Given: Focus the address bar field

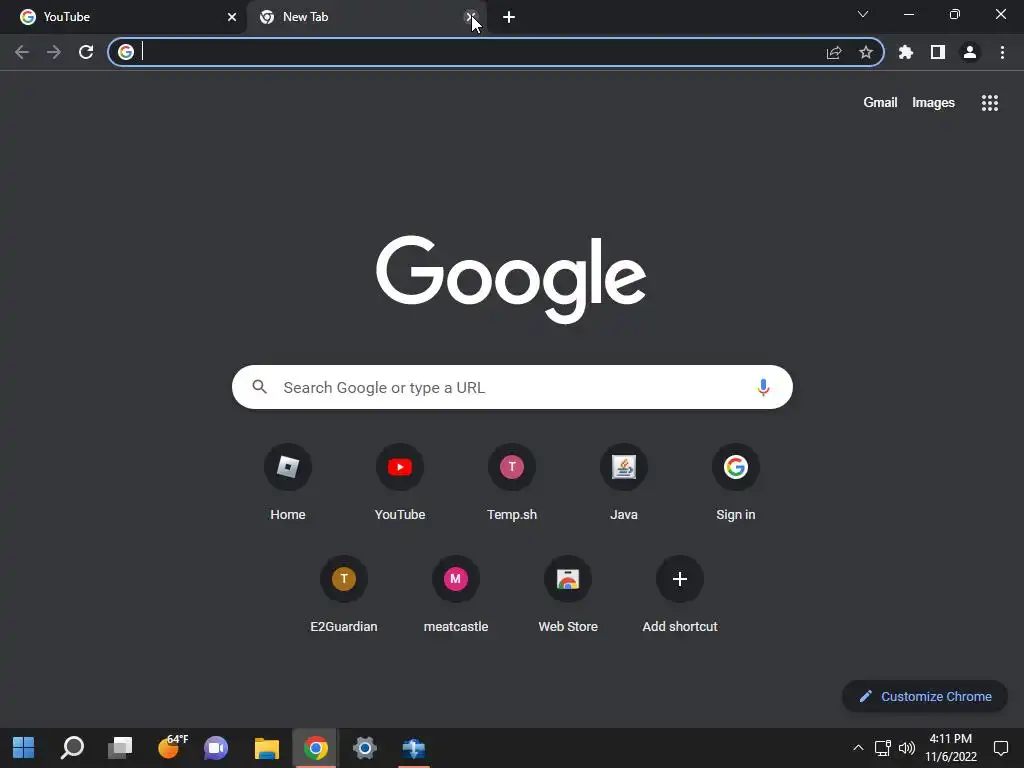Looking at the screenshot, I should pyautogui.click(x=495, y=52).
